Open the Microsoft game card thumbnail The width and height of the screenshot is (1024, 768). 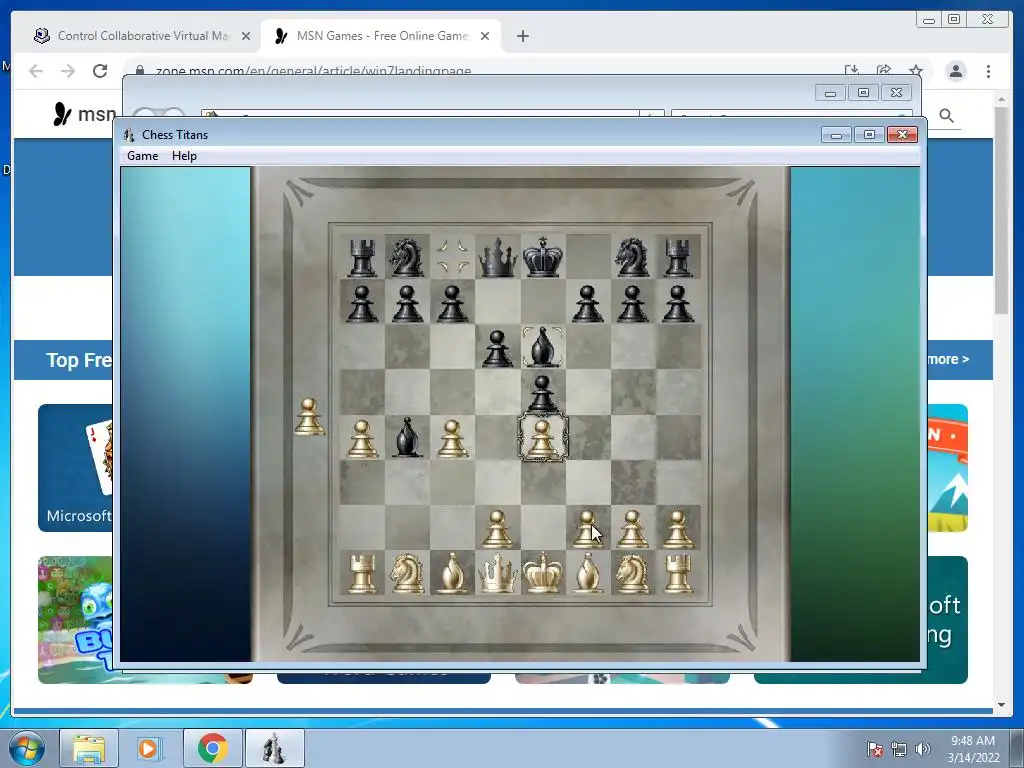pos(75,468)
